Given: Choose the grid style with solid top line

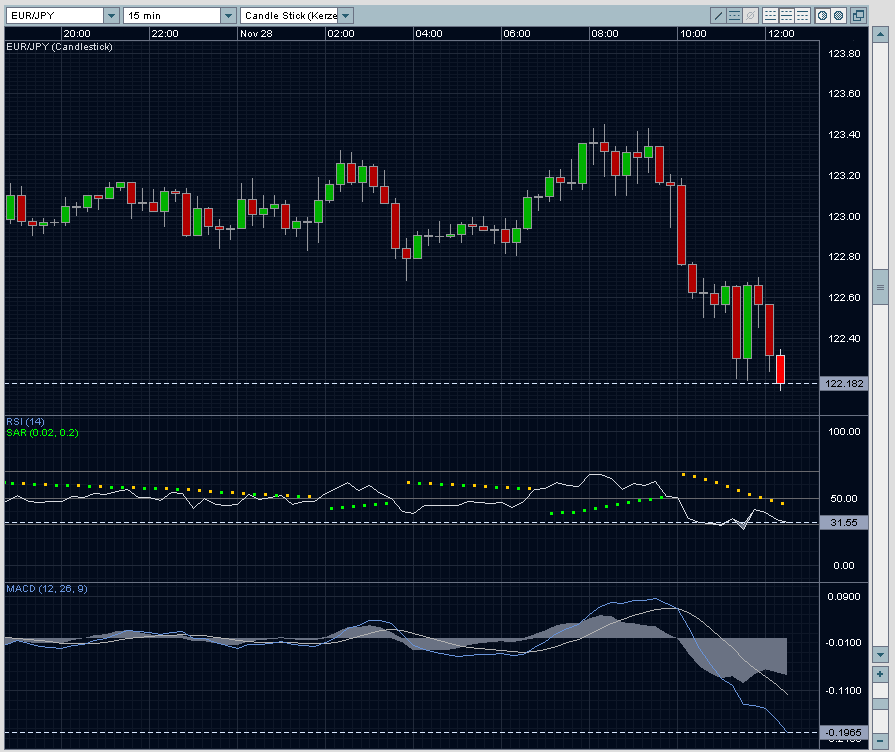Looking at the screenshot, I should point(803,15).
